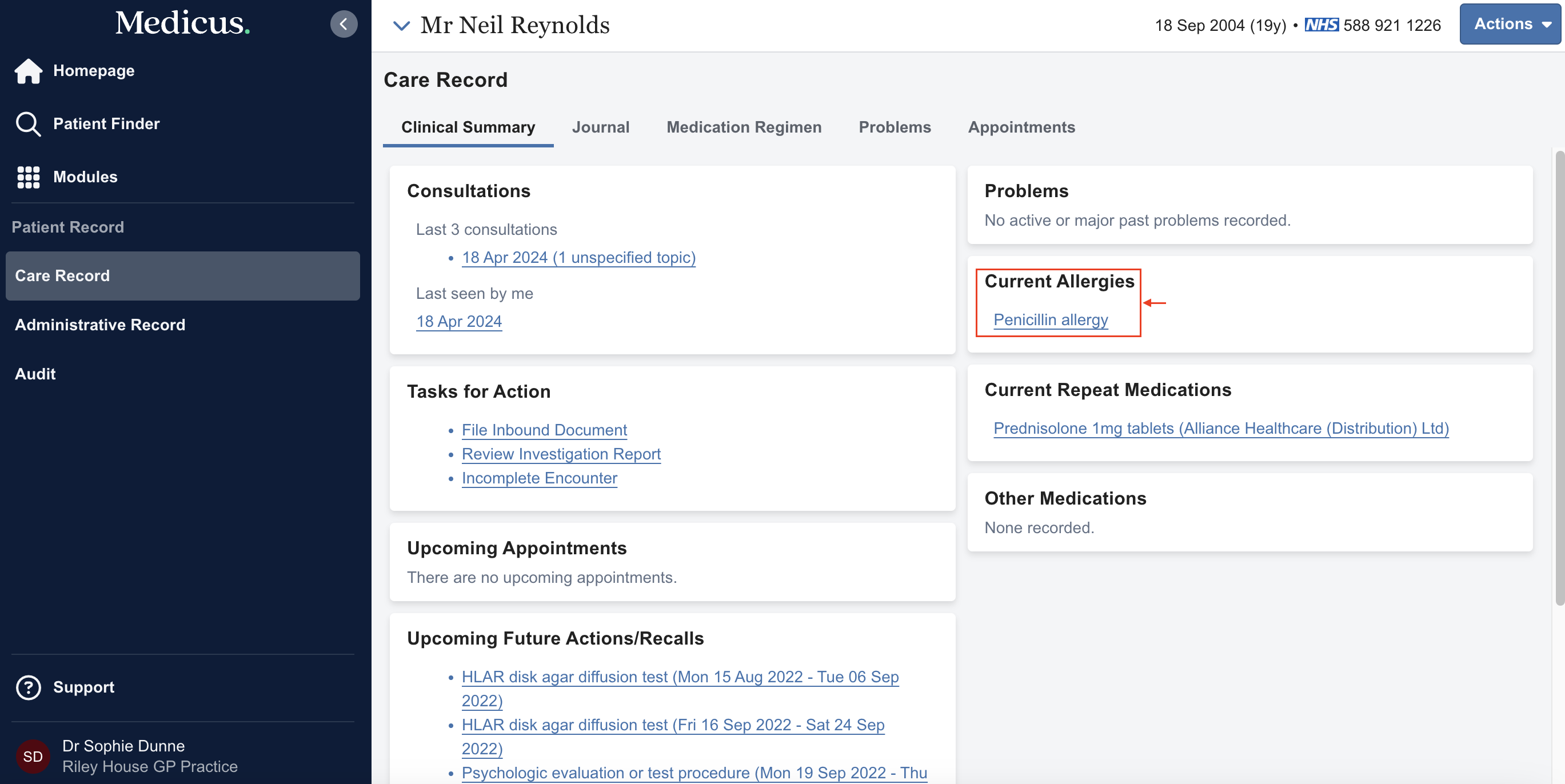Open the Prednisolone 1mg tablets medication link
Screen dimensions: 1565x784
coord(1221,428)
